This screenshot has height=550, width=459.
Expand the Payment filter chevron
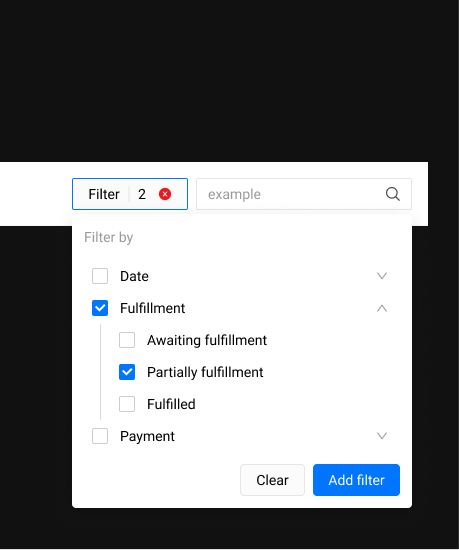(x=382, y=436)
